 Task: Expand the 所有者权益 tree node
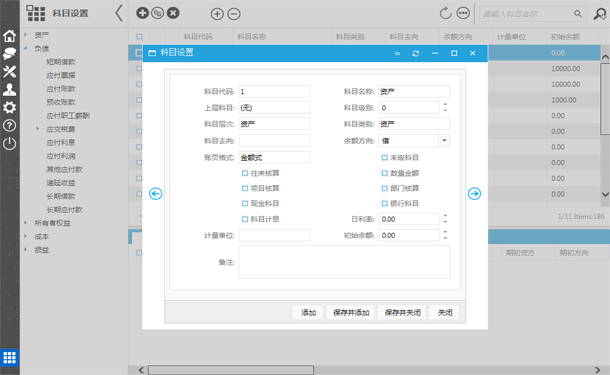pyautogui.click(x=26, y=223)
